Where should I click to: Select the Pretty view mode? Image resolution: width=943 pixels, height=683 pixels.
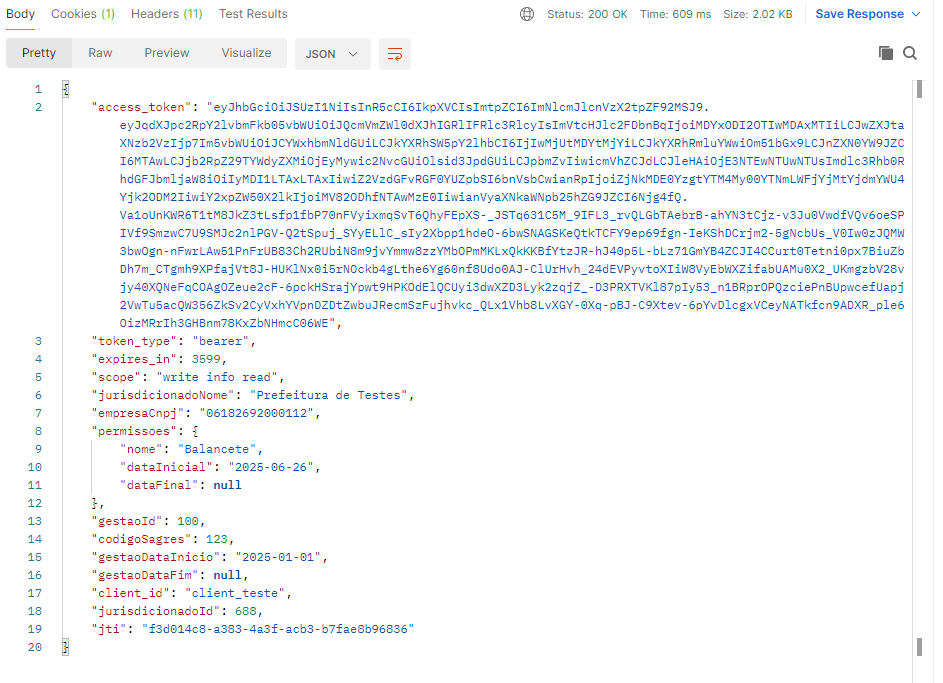coord(39,53)
